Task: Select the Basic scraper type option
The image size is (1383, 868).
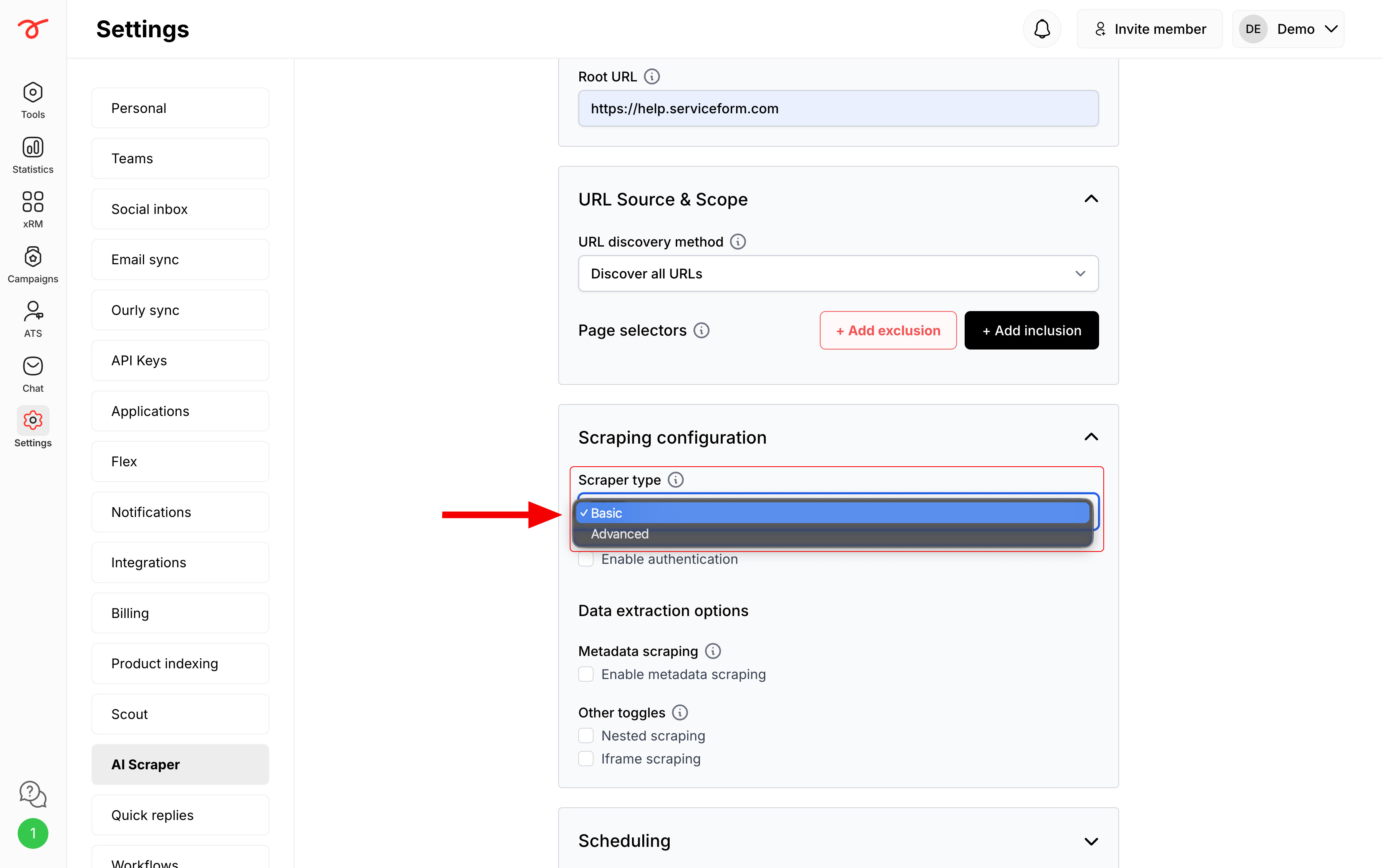Action: (x=832, y=513)
